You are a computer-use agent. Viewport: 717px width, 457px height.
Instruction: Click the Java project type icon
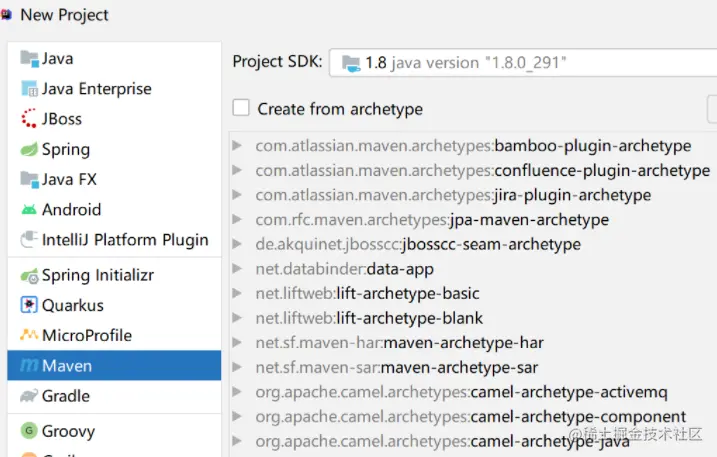(x=30, y=59)
